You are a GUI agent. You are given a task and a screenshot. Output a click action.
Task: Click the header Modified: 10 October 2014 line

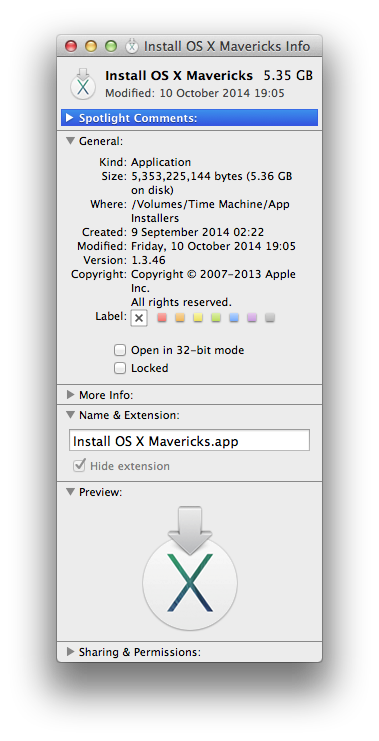[195, 93]
